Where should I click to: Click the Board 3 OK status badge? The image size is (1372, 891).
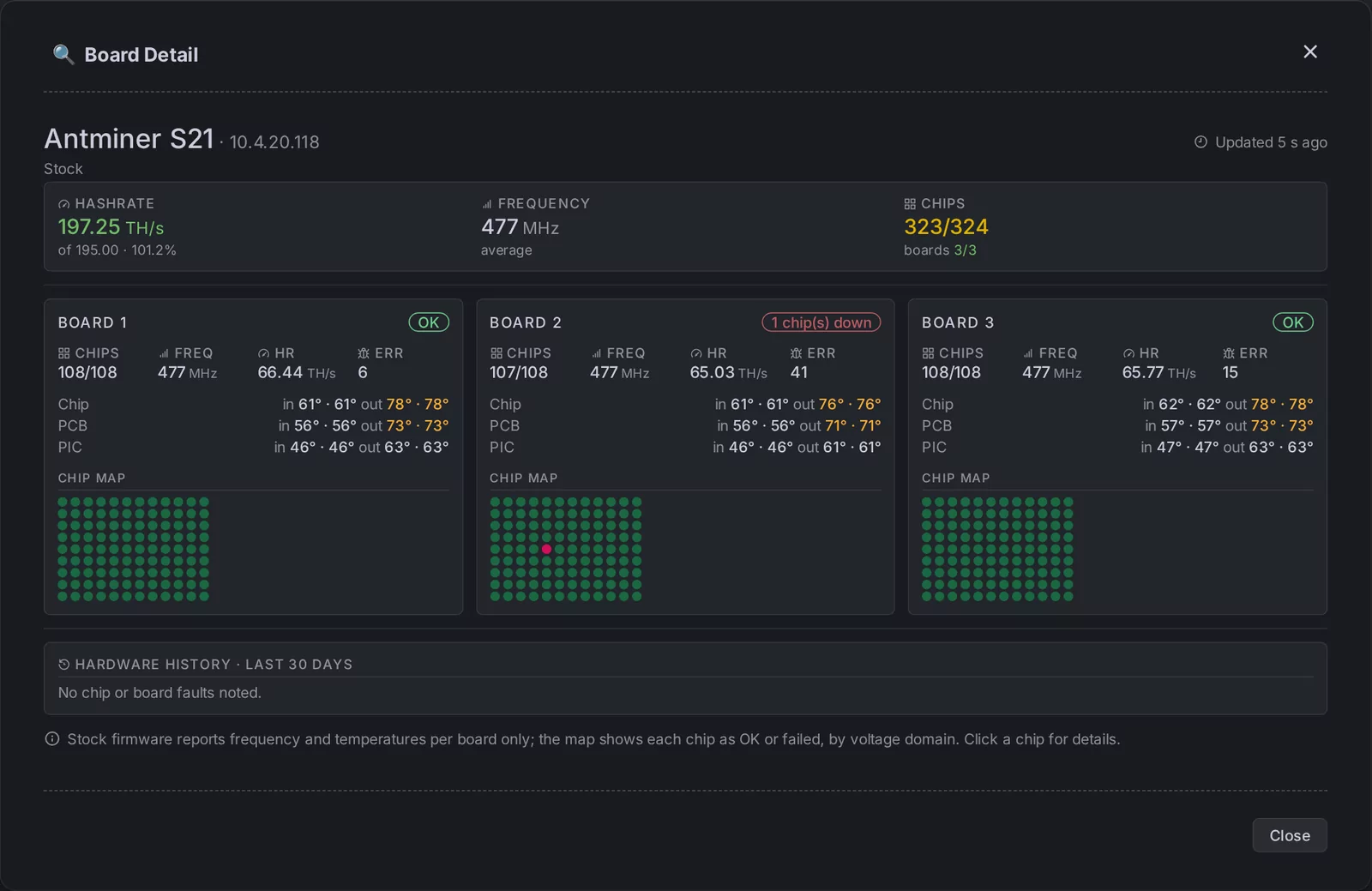tap(1293, 322)
